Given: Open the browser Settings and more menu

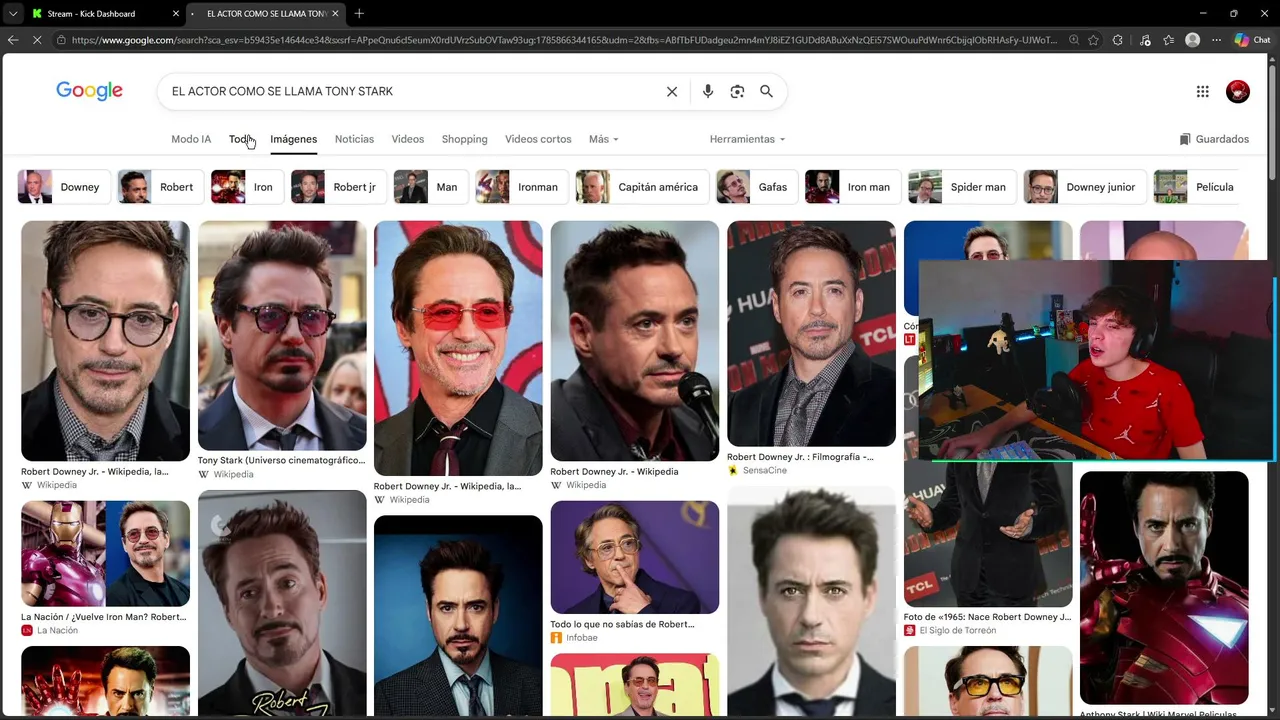Looking at the screenshot, I should (x=1217, y=40).
